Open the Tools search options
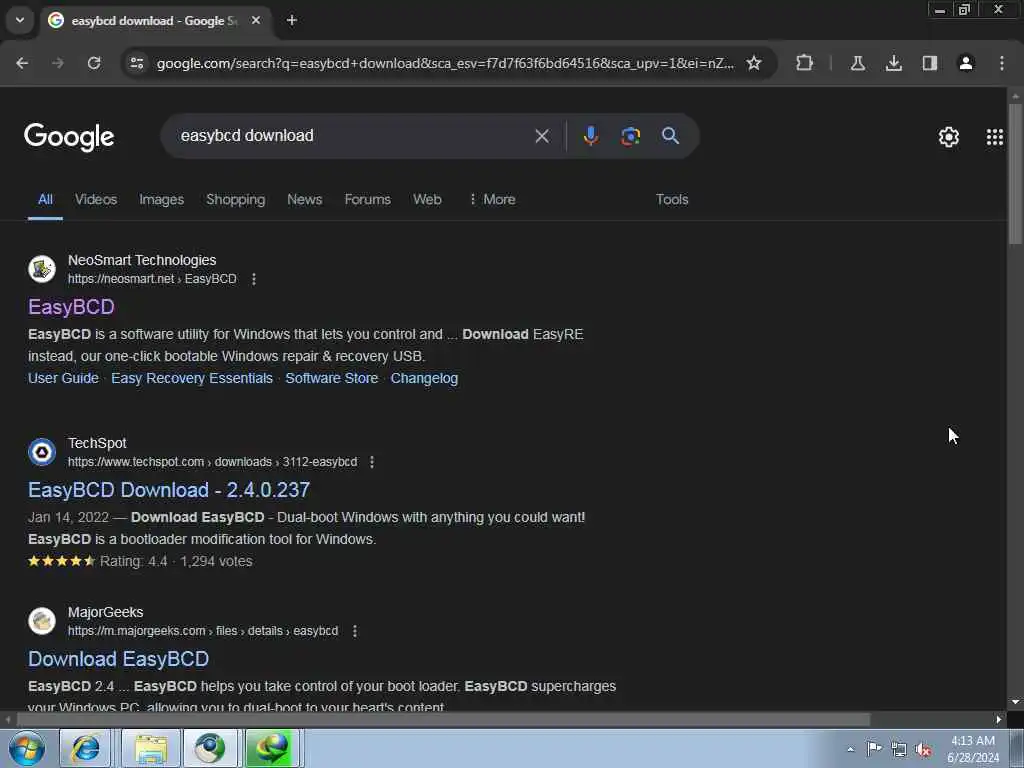Screen dimensions: 1024x768 pyautogui.click(x=672, y=199)
